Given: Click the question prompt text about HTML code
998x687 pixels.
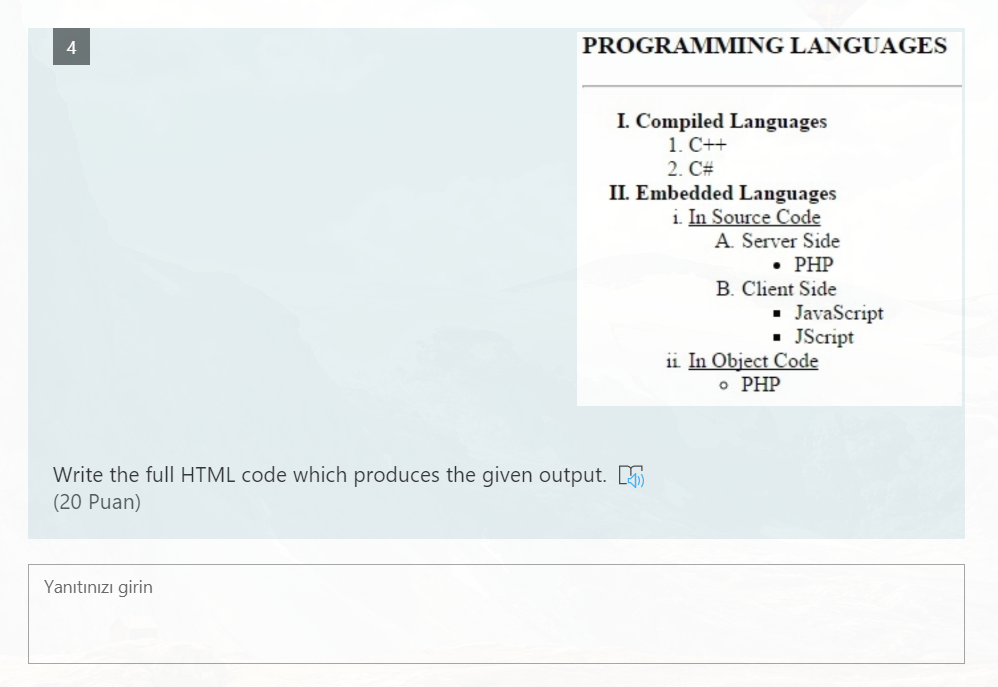Looking at the screenshot, I should pos(330,475).
